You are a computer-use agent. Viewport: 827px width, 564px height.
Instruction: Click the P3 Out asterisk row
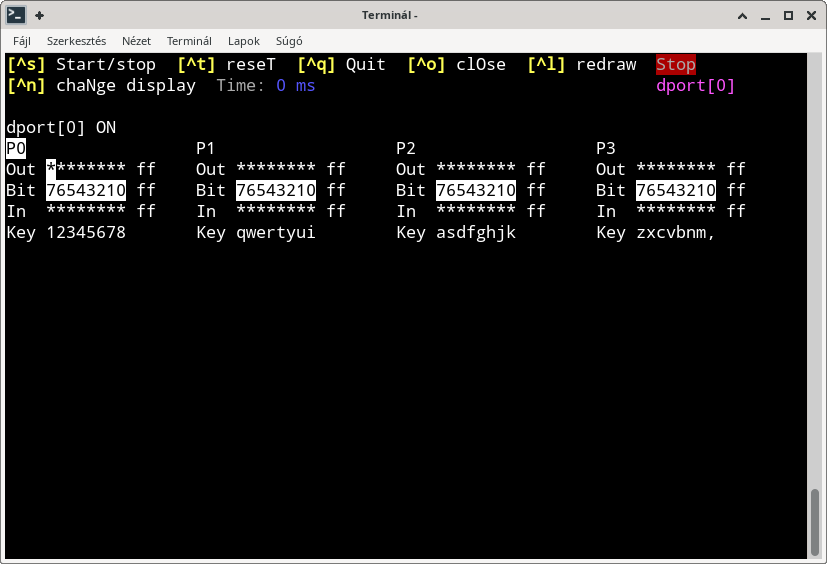point(676,169)
